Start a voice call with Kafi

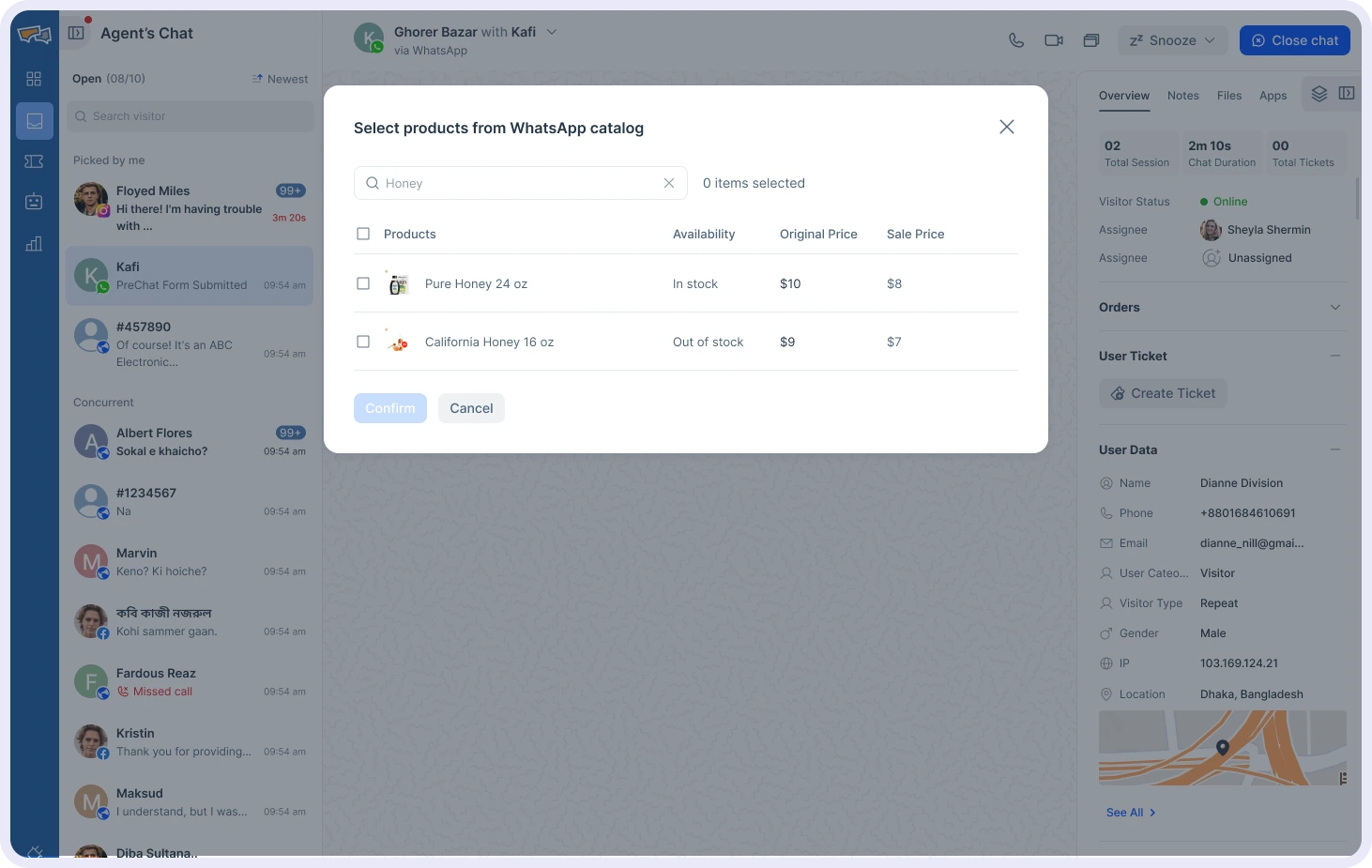point(1016,40)
